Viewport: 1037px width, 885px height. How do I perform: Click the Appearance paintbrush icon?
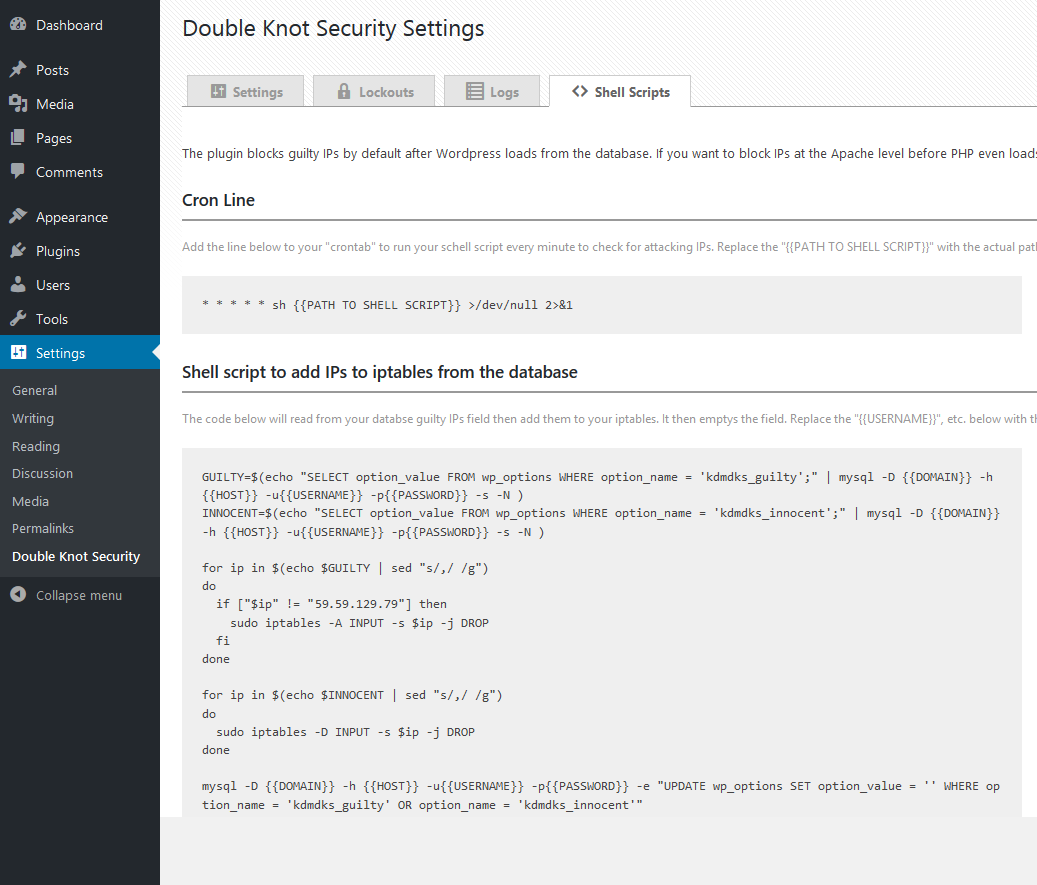(18, 217)
